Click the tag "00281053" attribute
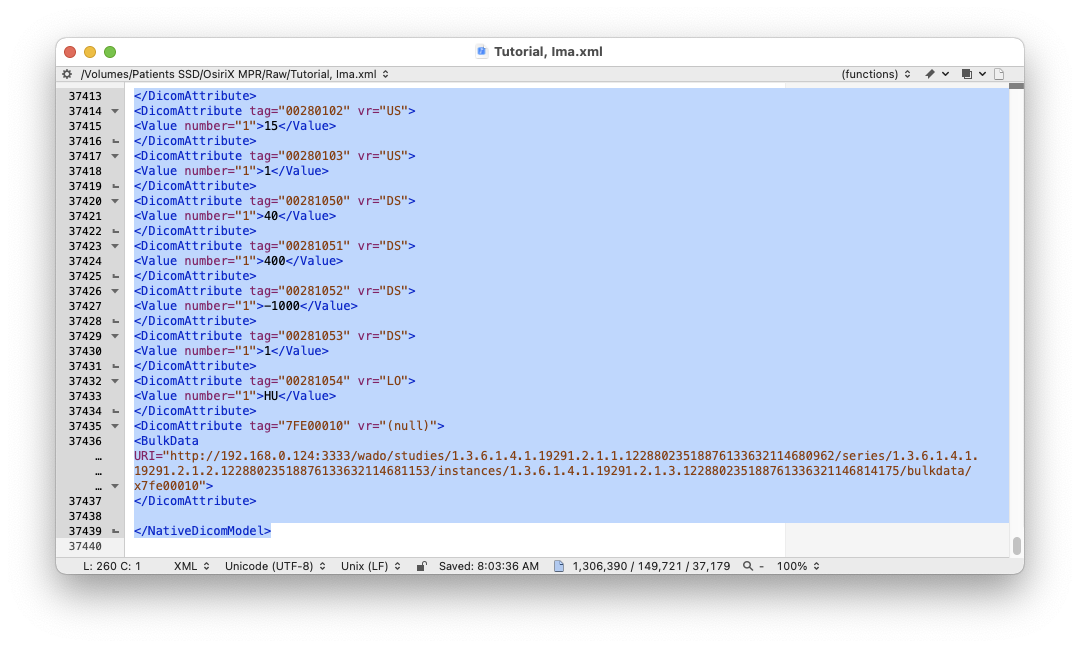Viewport: 1080px width, 648px height. 300,336
